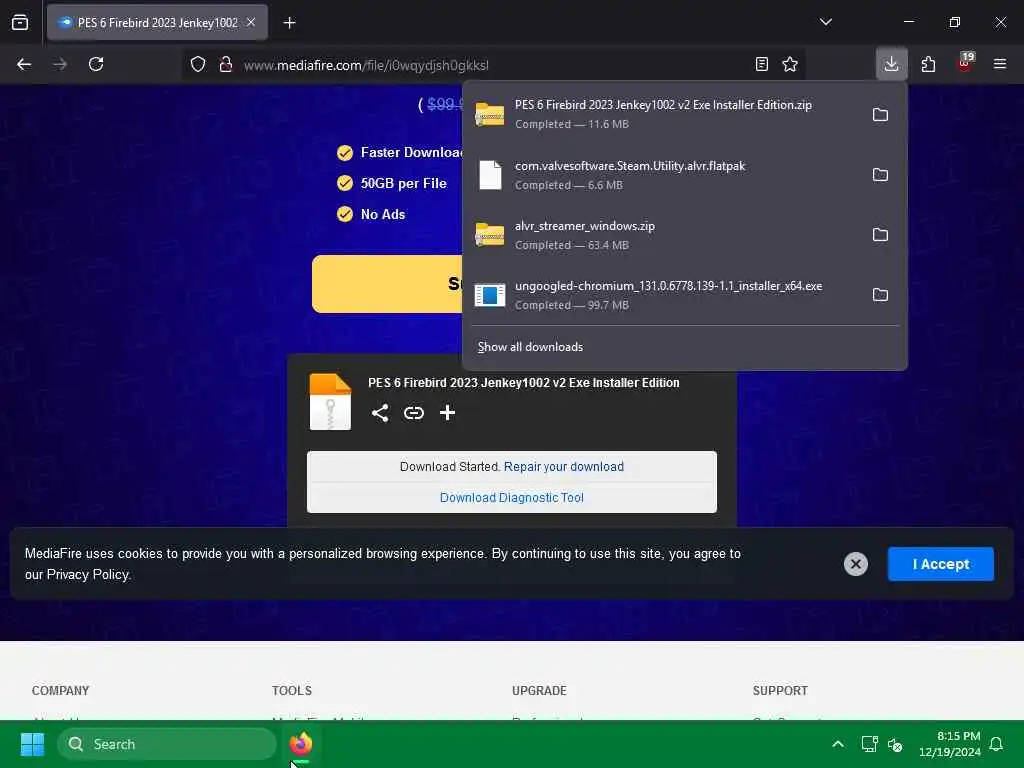1024x768 pixels.
Task: Click the orange zip file icon
Action: point(330,402)
